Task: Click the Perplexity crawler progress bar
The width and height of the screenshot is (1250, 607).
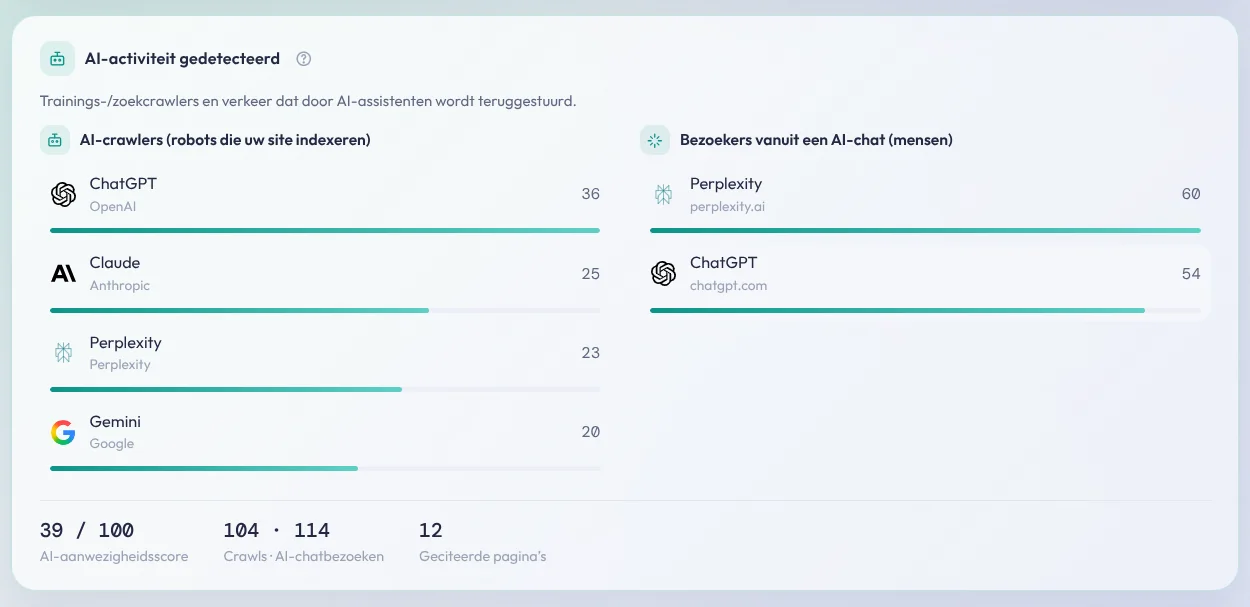Action: (x=325, y=389)
